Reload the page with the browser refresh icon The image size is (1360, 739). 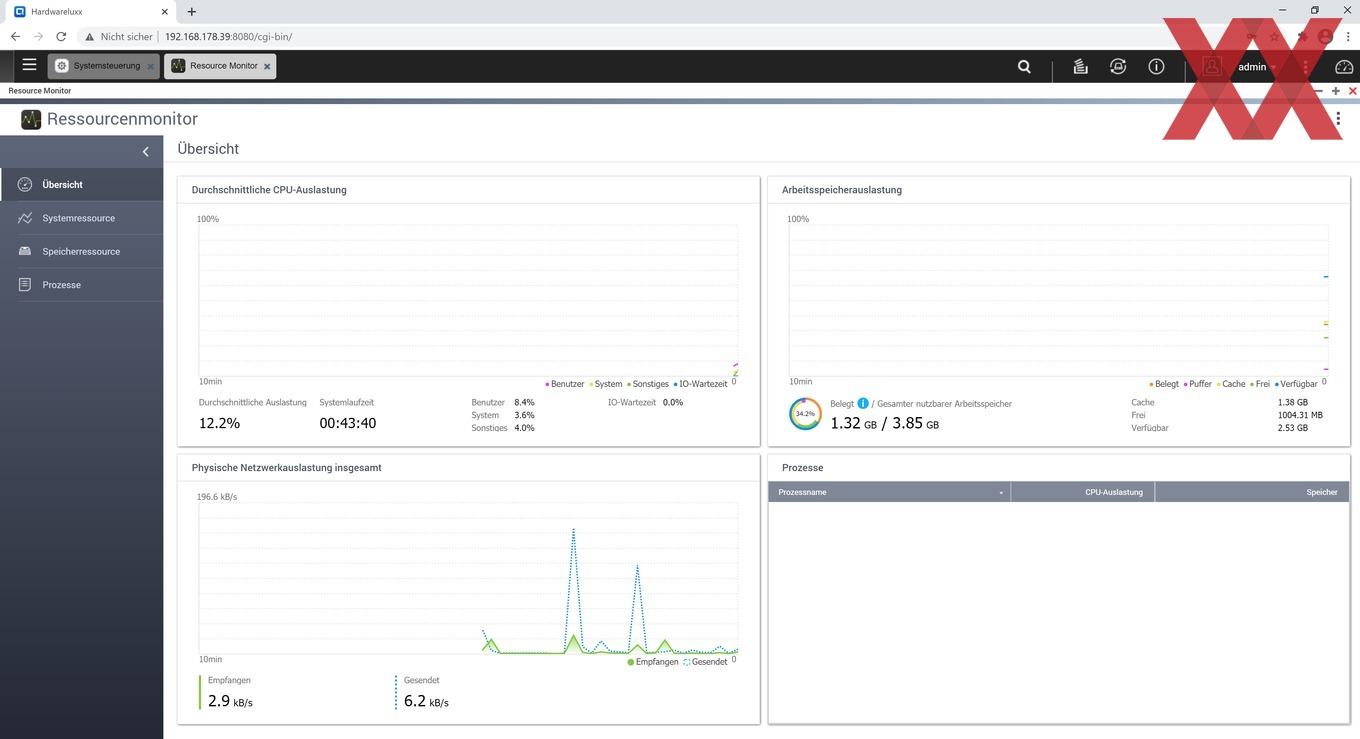(61, 36)
